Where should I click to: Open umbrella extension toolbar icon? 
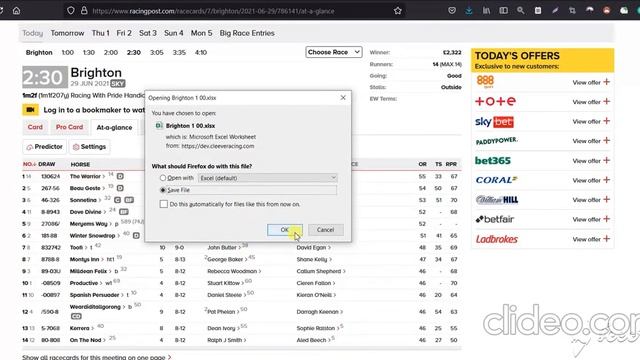pos(589,11)
